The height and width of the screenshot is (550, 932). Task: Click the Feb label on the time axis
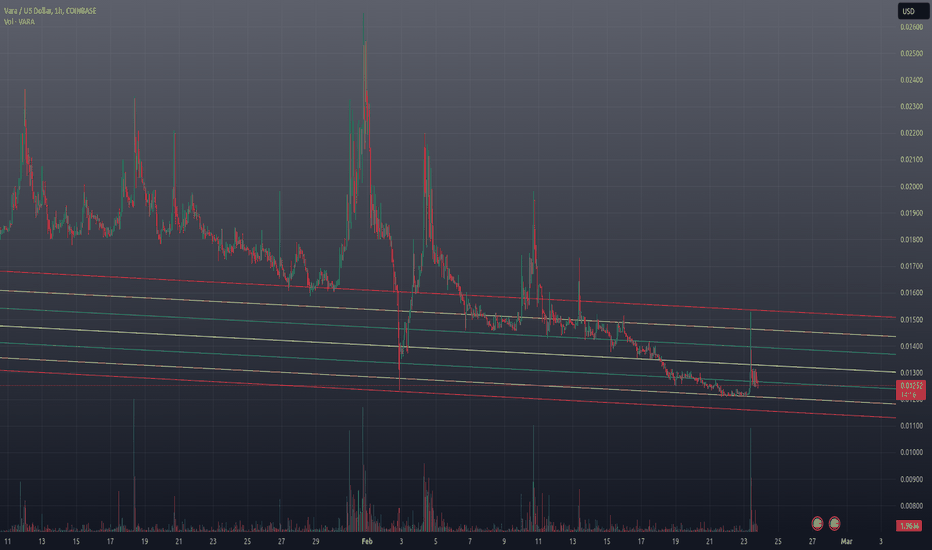367,542
